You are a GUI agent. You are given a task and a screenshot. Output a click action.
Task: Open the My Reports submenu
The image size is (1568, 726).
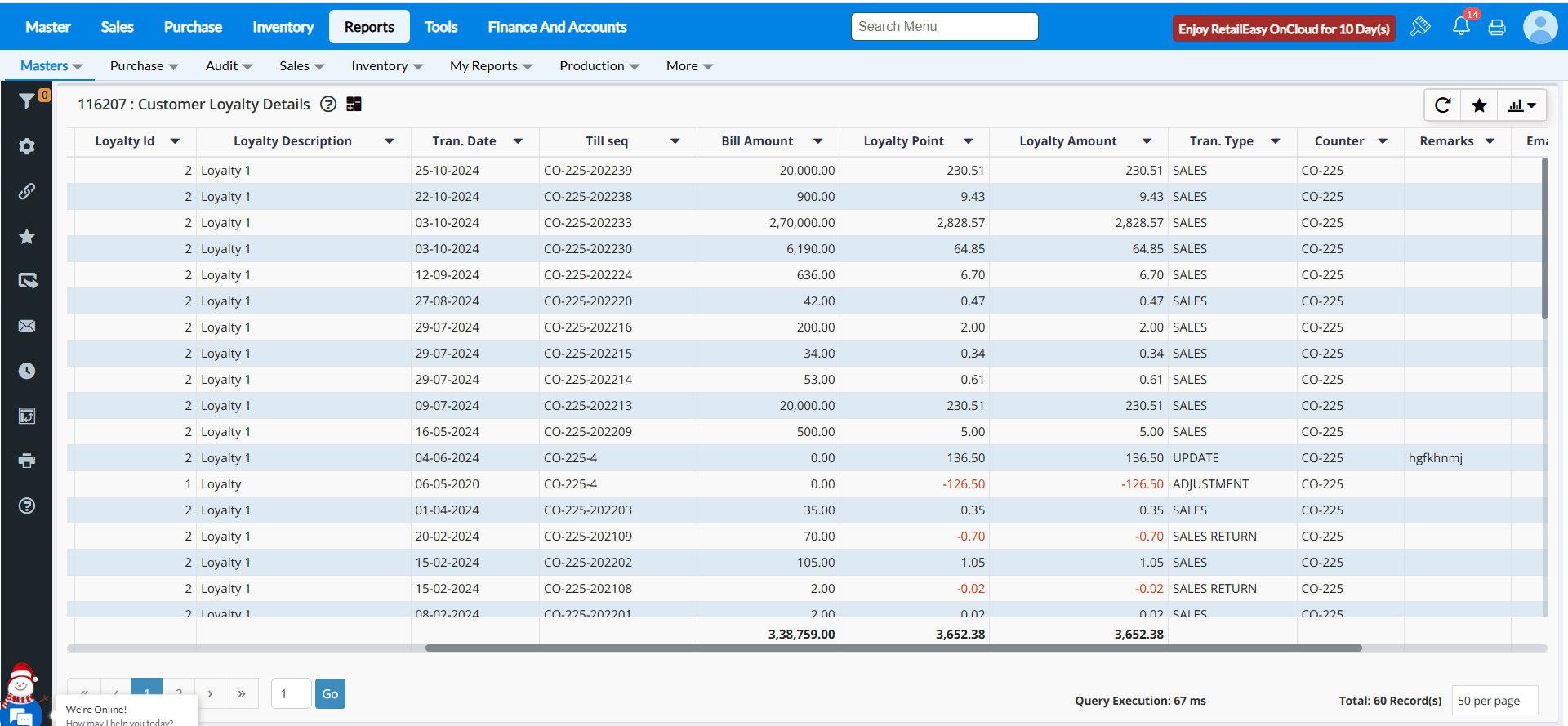[490, 66]
